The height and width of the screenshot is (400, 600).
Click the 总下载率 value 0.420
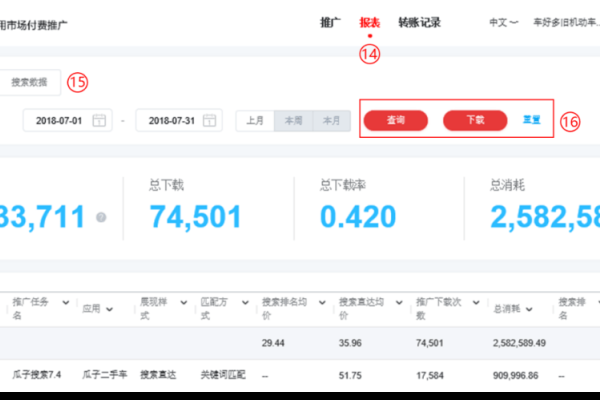tap(358, 217)
